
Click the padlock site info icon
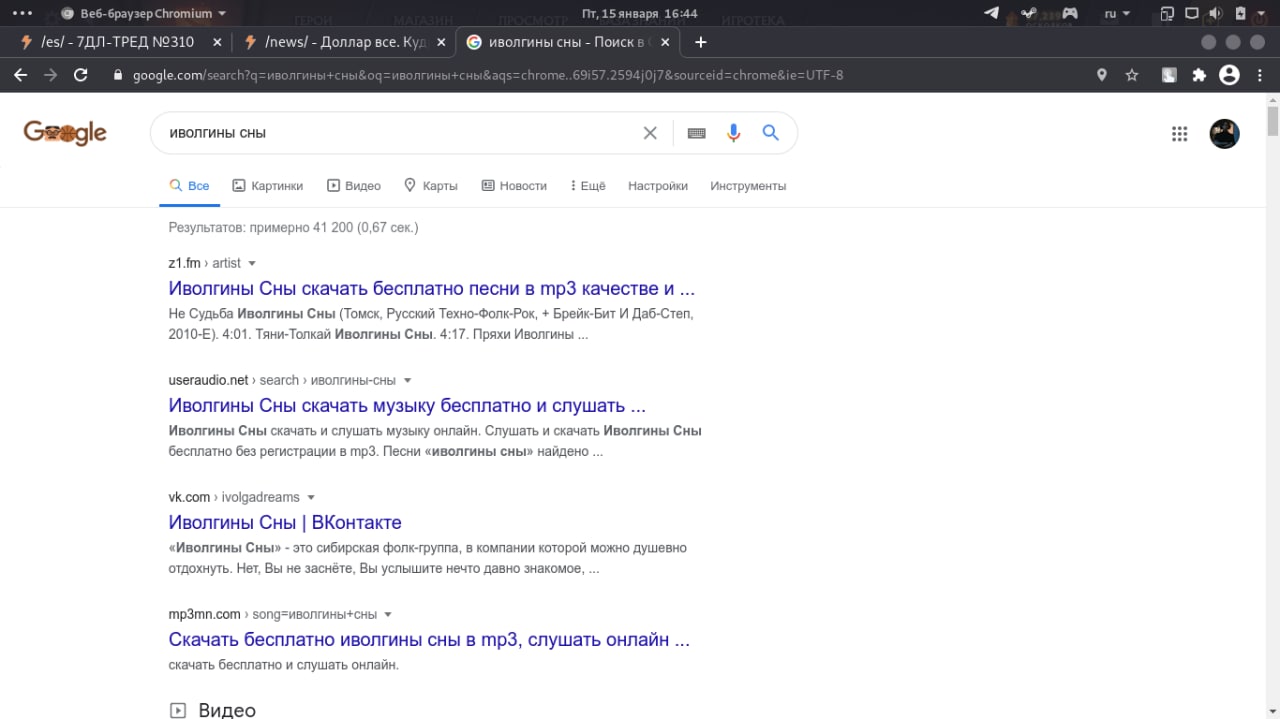pyautogui.click(x=118, y=75)
